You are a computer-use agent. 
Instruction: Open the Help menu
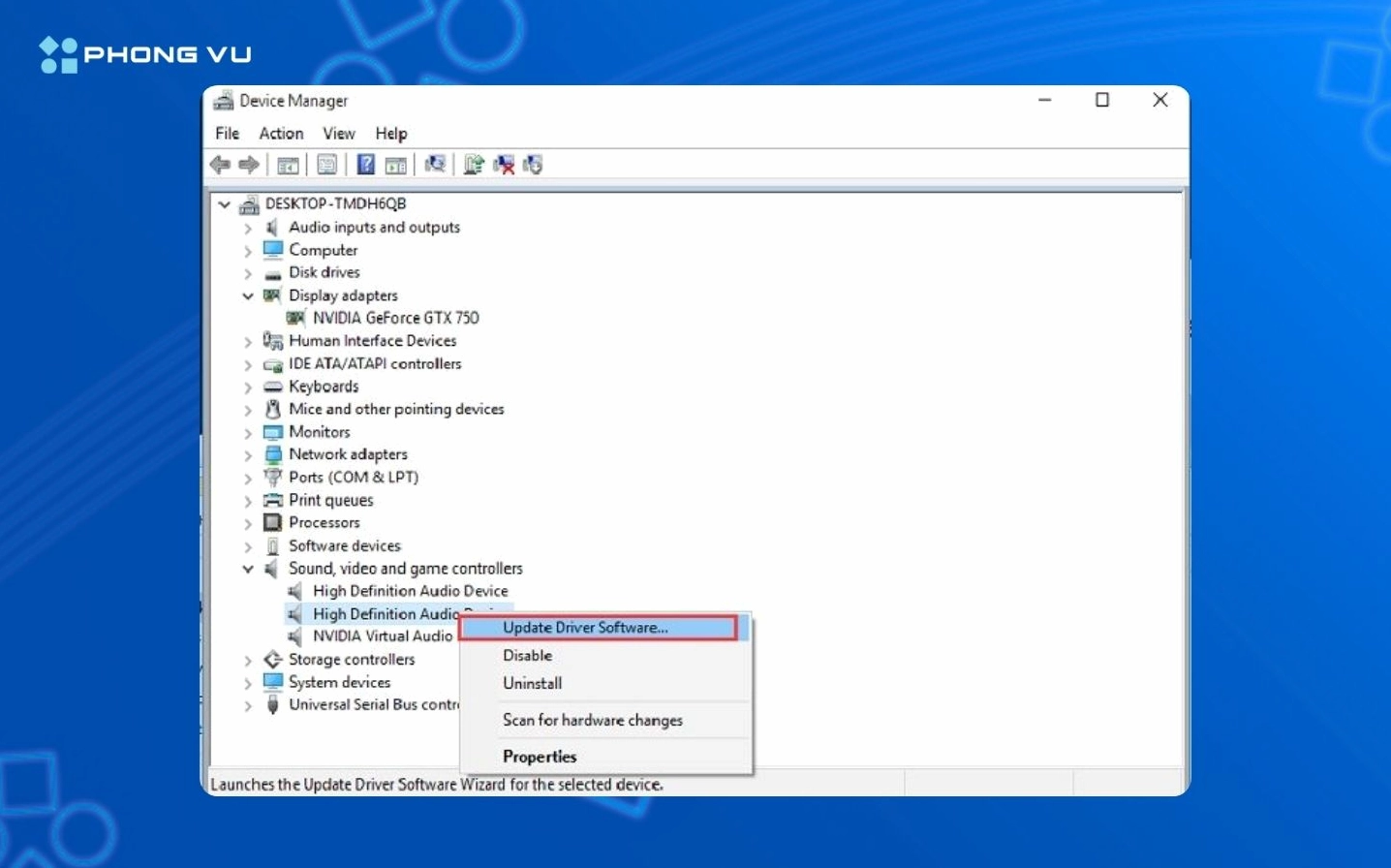click(391, 134)
